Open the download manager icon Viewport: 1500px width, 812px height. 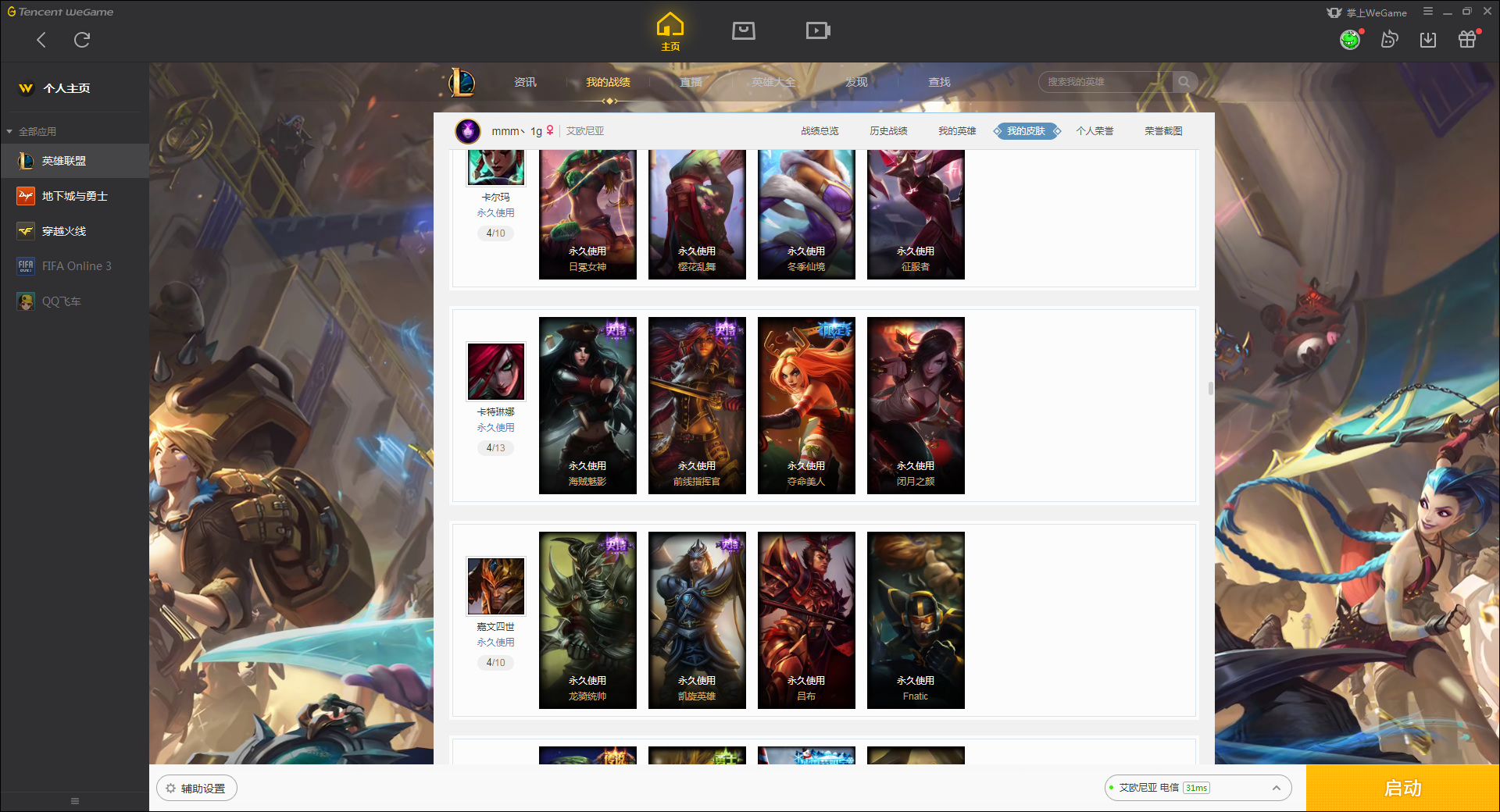point(1428,39)
